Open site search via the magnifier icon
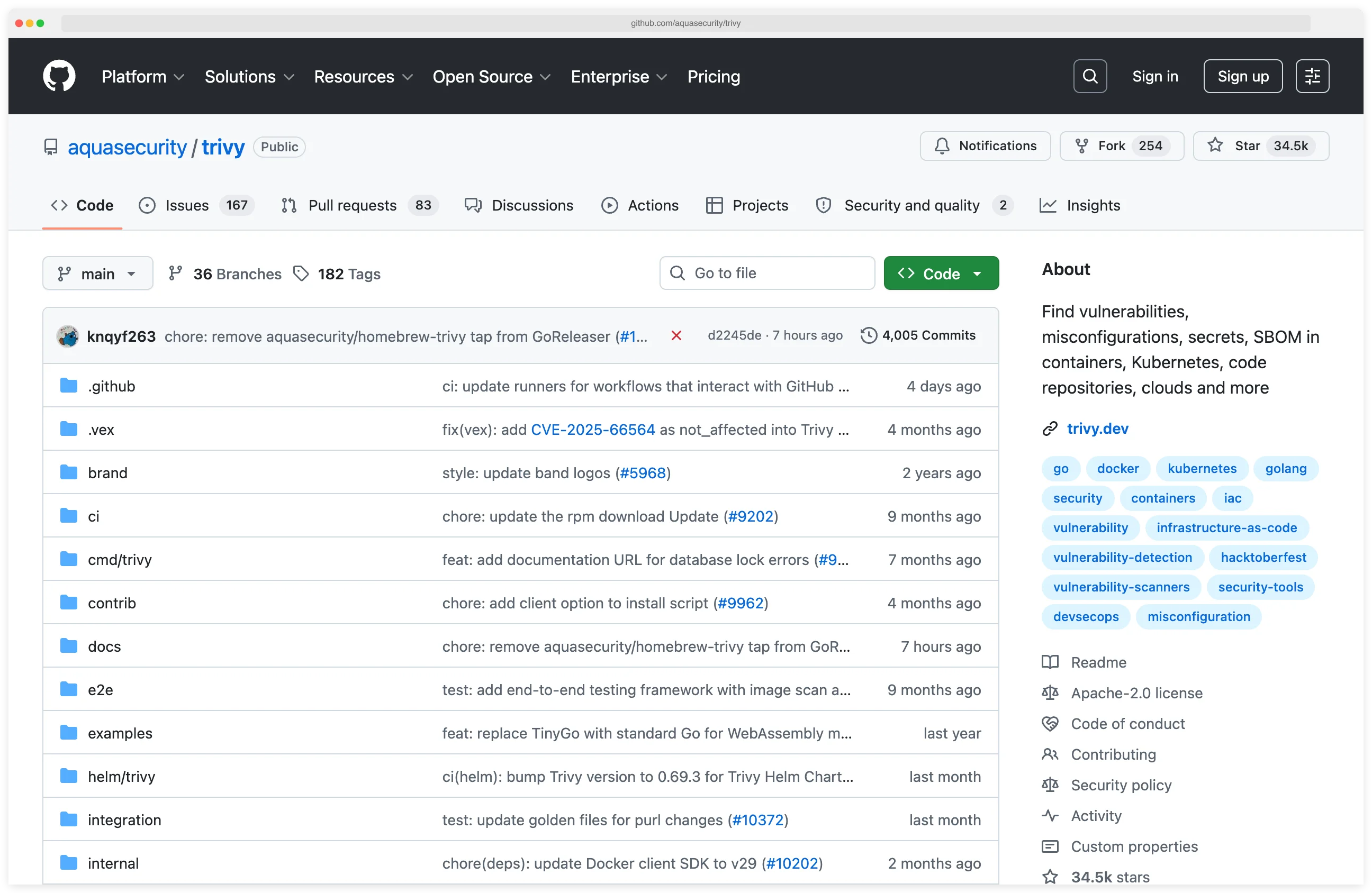 1089,76
